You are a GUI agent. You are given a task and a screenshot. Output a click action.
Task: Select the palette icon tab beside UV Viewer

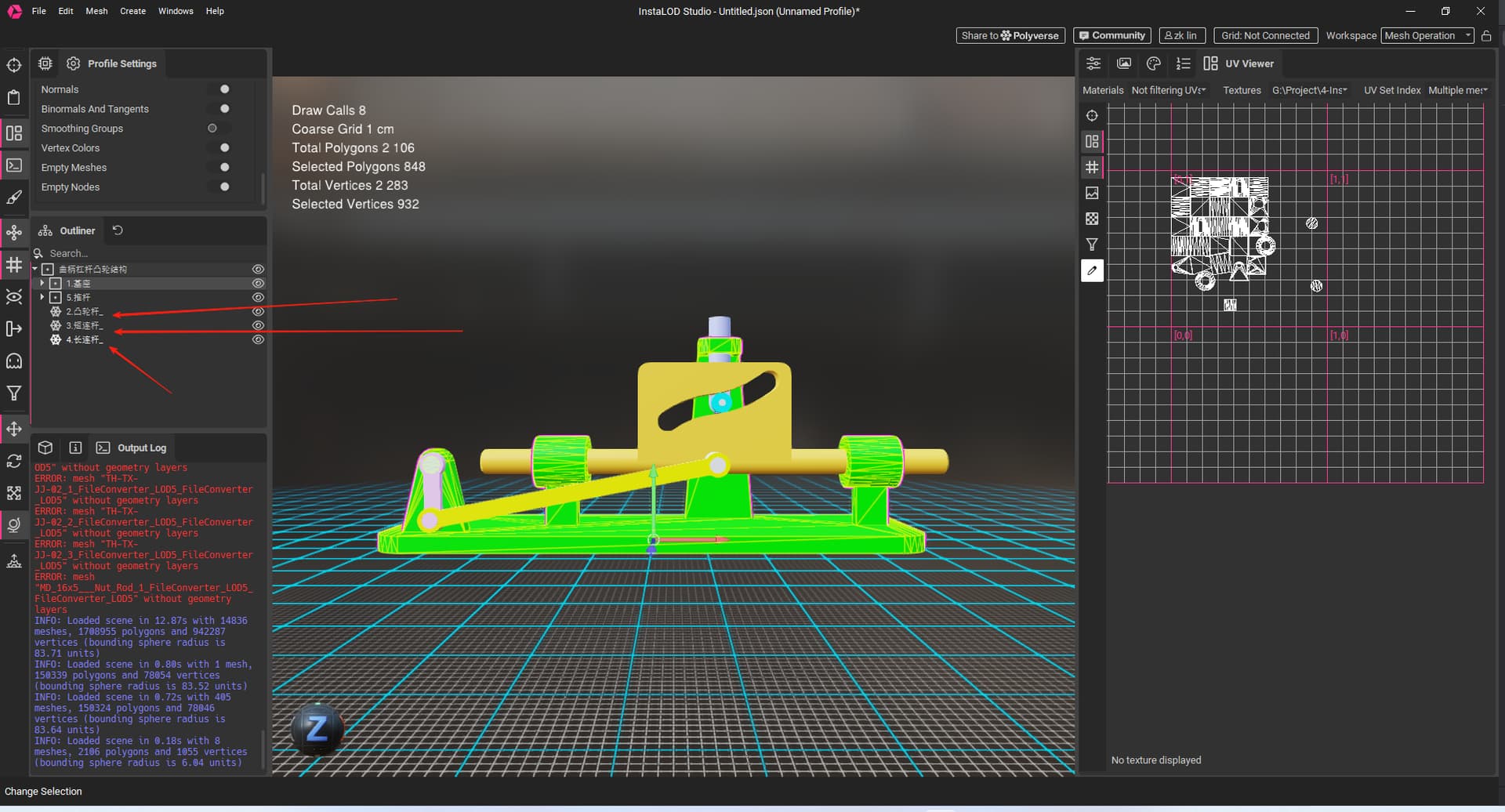pyautogui.click(x=1153, y=63)
